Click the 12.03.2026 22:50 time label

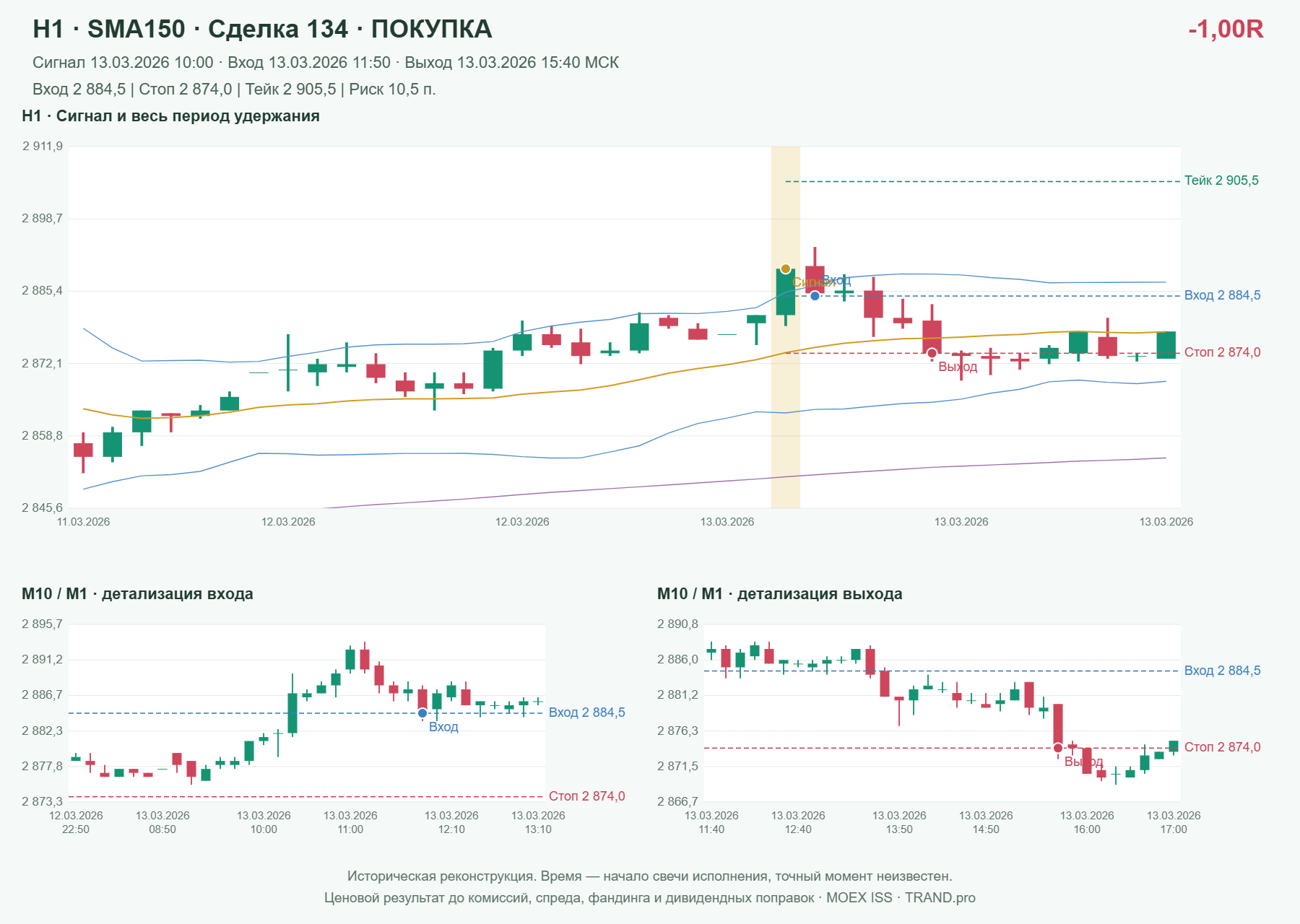click(x=76, y=822)
